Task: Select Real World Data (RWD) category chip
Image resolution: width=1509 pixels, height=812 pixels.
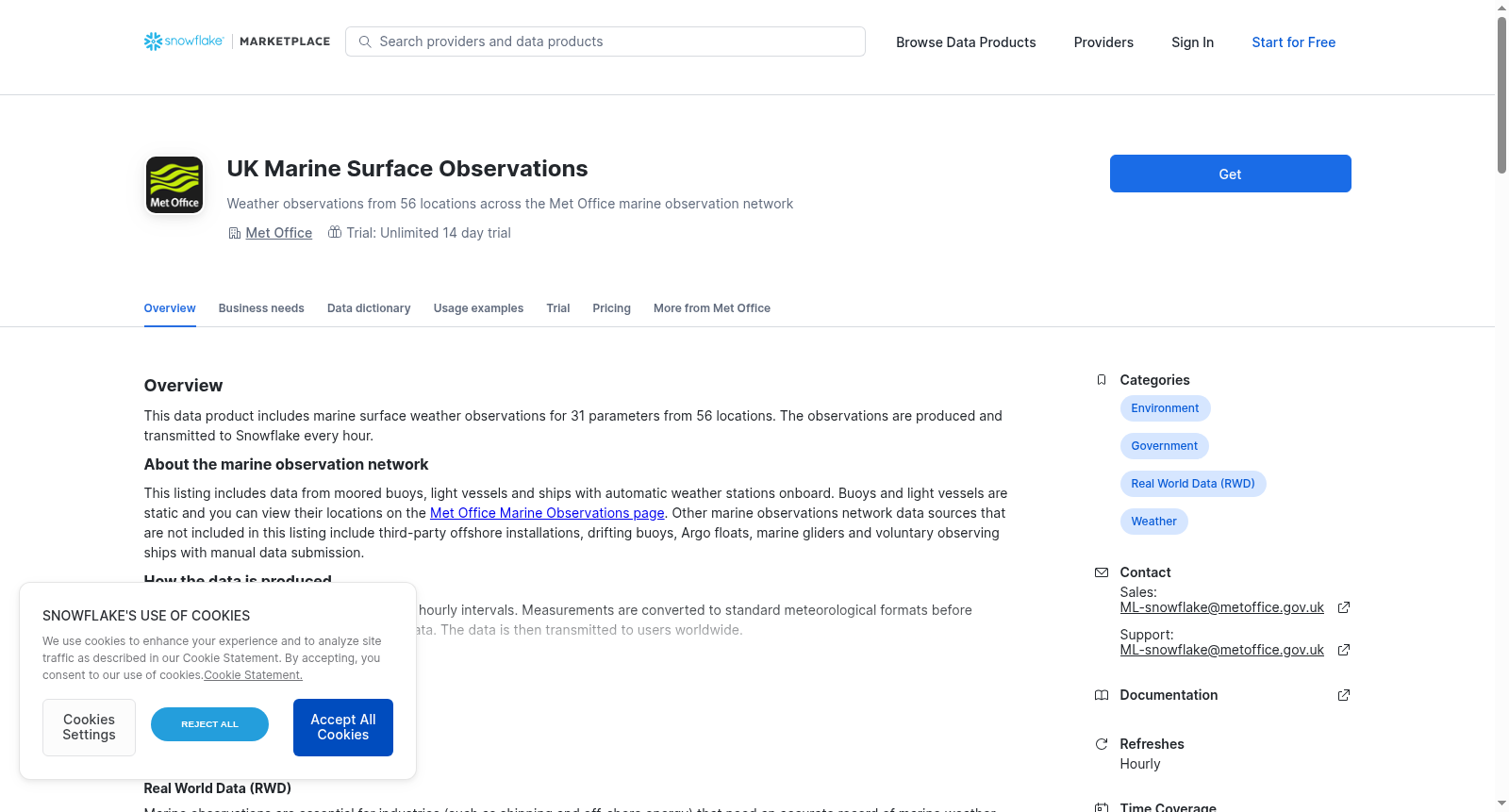Action: click(x=1193, y=484)
